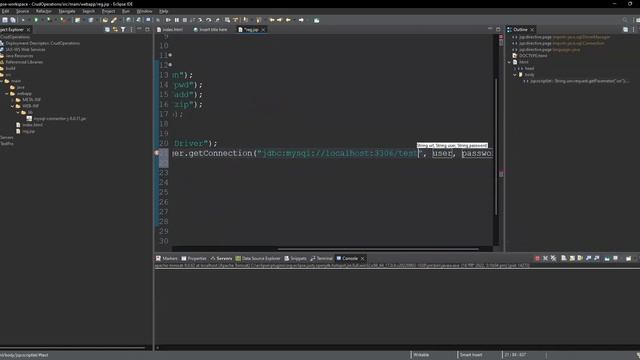Open the Project menu
This screenshot has width=640, height=360.
click(x=108, y=11)
